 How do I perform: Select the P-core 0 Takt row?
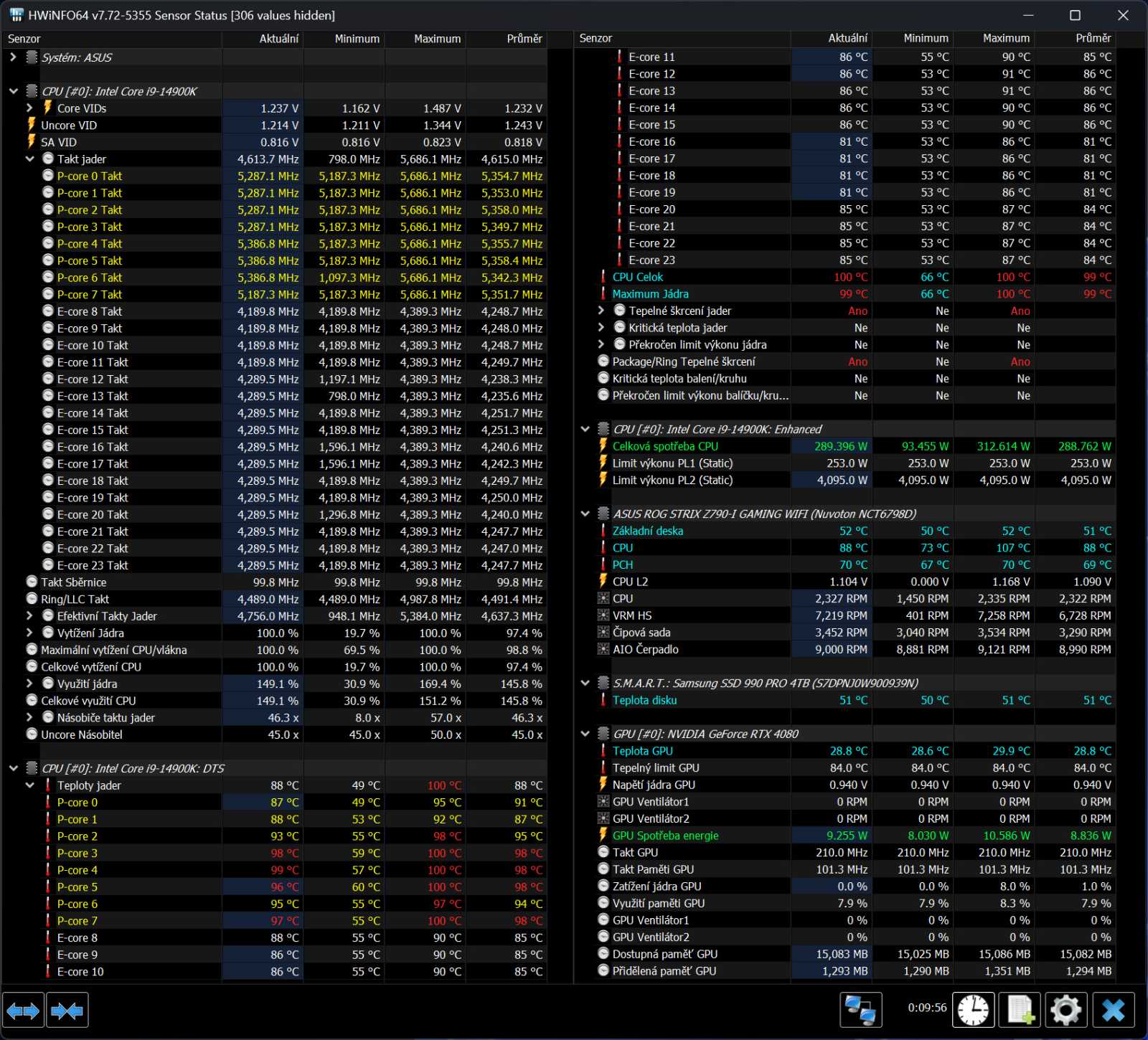coord(276,176)
